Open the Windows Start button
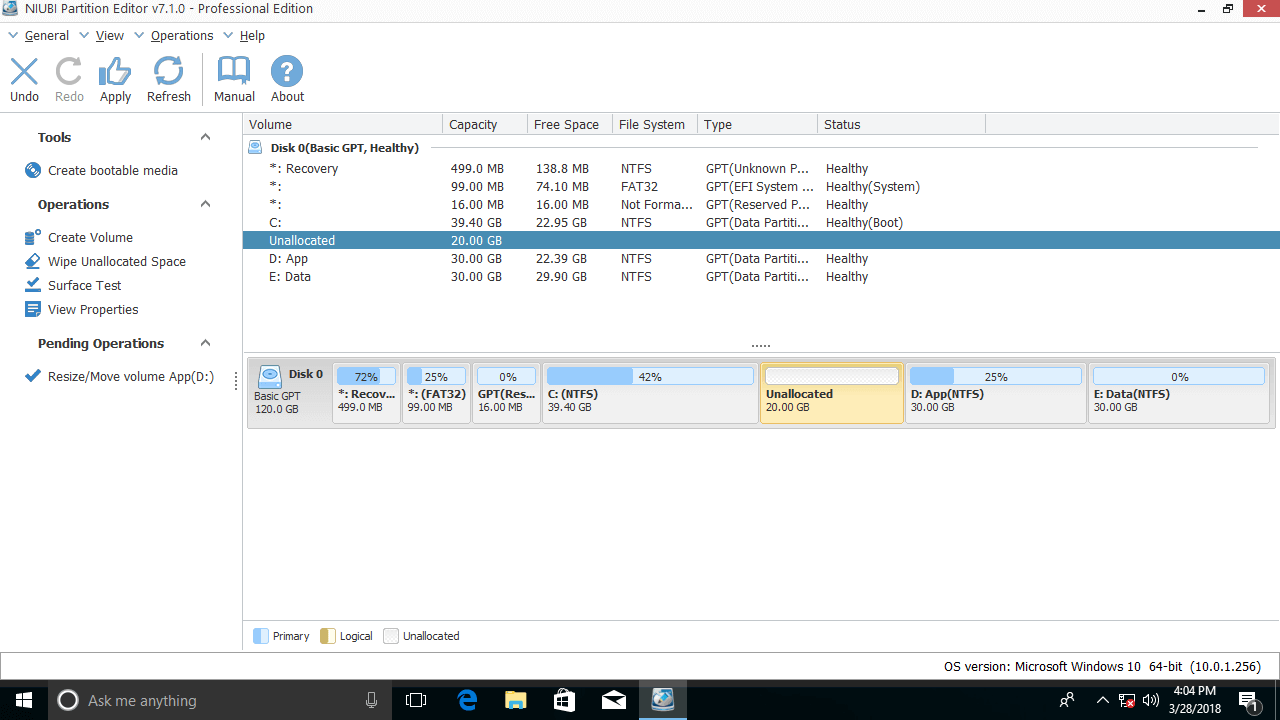The image size is (1280, 720). pos(24,700)
